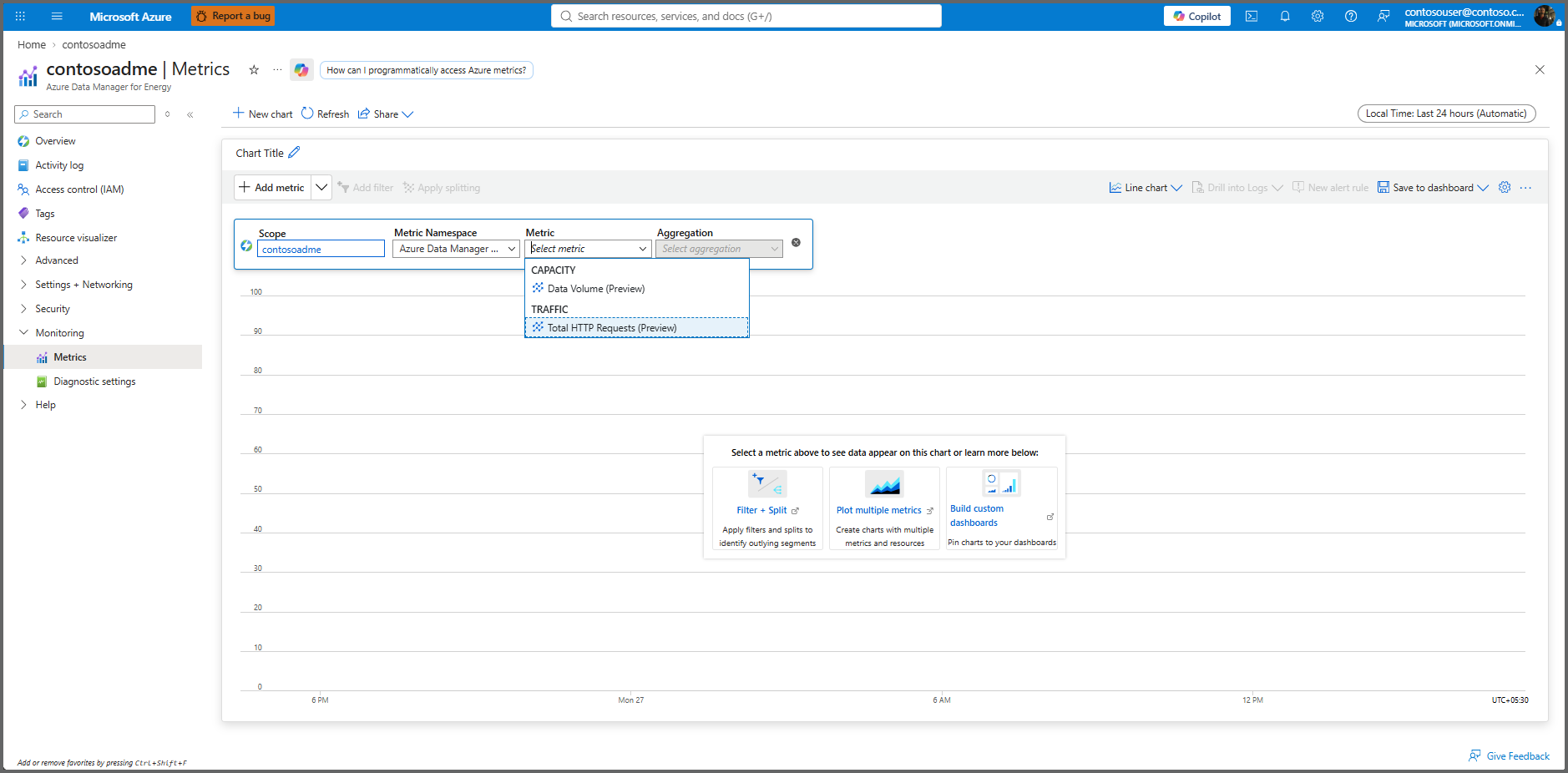Open Save to dashboard dropdown
This screenshot has width=1568, height=773.
click(1433, 188)
